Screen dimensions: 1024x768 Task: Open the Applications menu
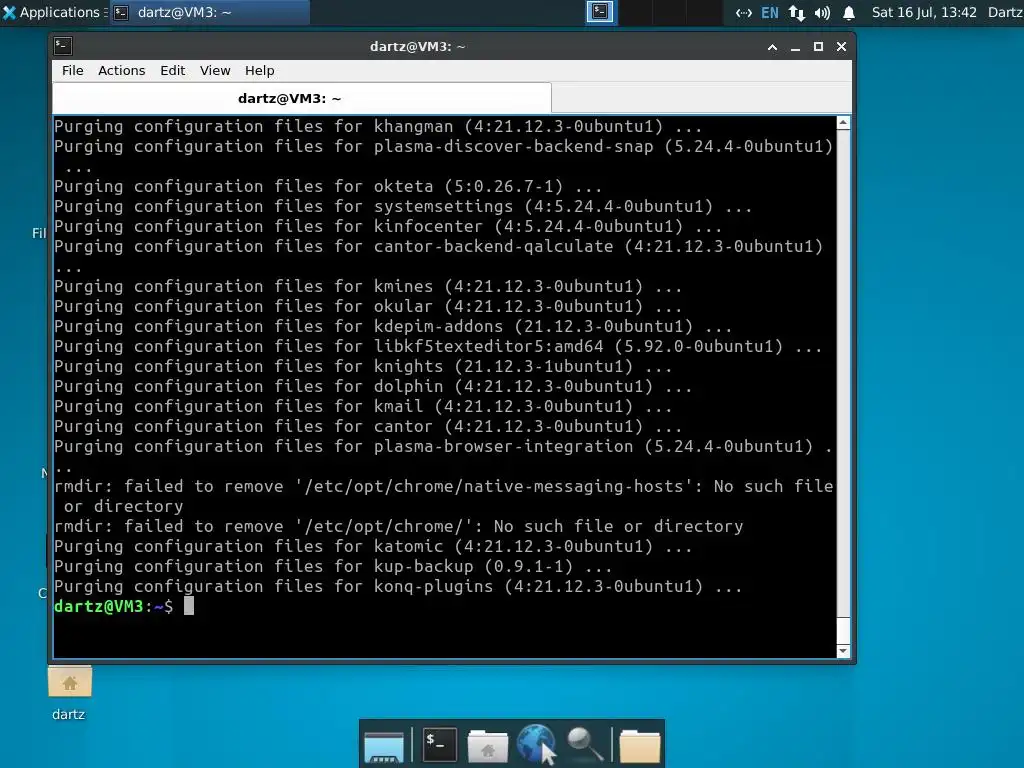click(51, 12)
